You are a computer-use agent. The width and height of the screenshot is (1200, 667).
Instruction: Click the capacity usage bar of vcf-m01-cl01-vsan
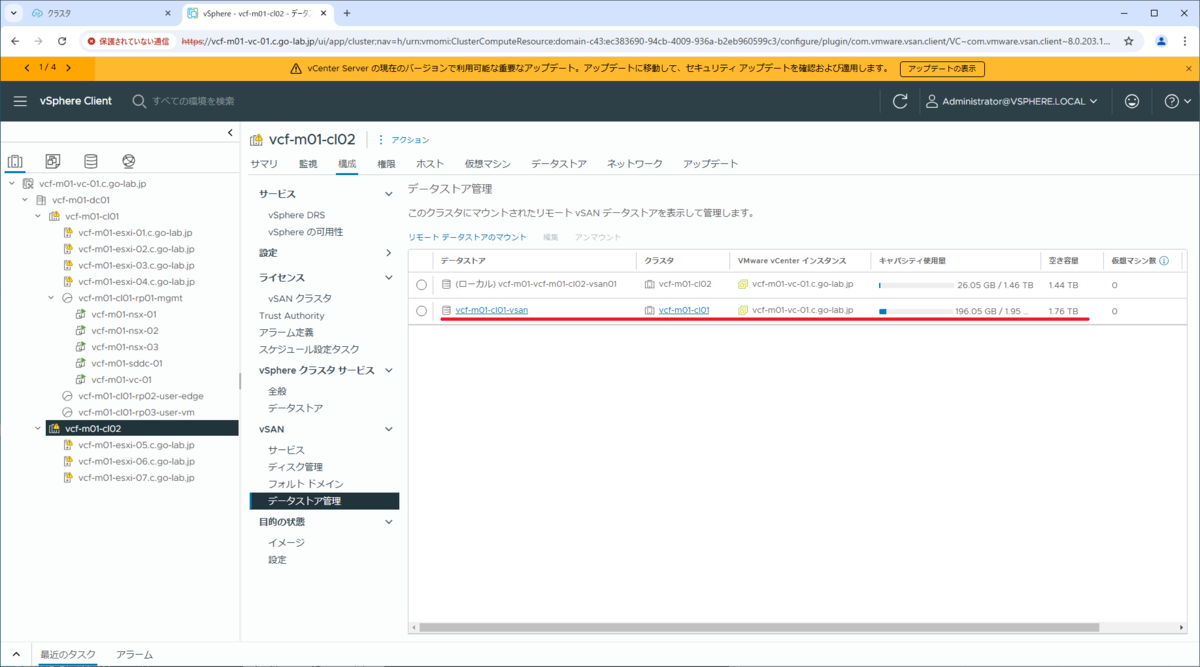915,311
